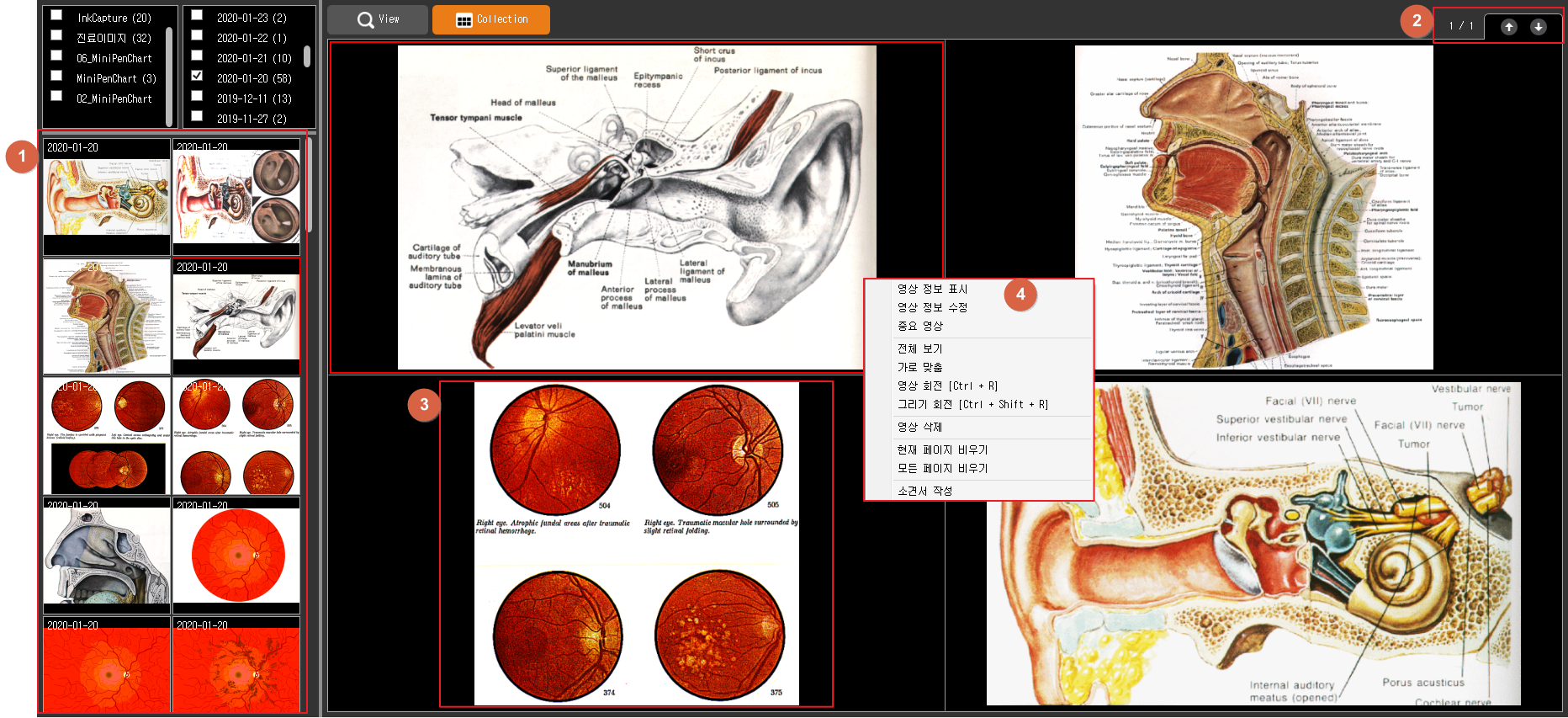Viewport: 1568px width, 718px height.
Task: Tick the MiniPenChart (3) checkbox
Action: (56, 76)
